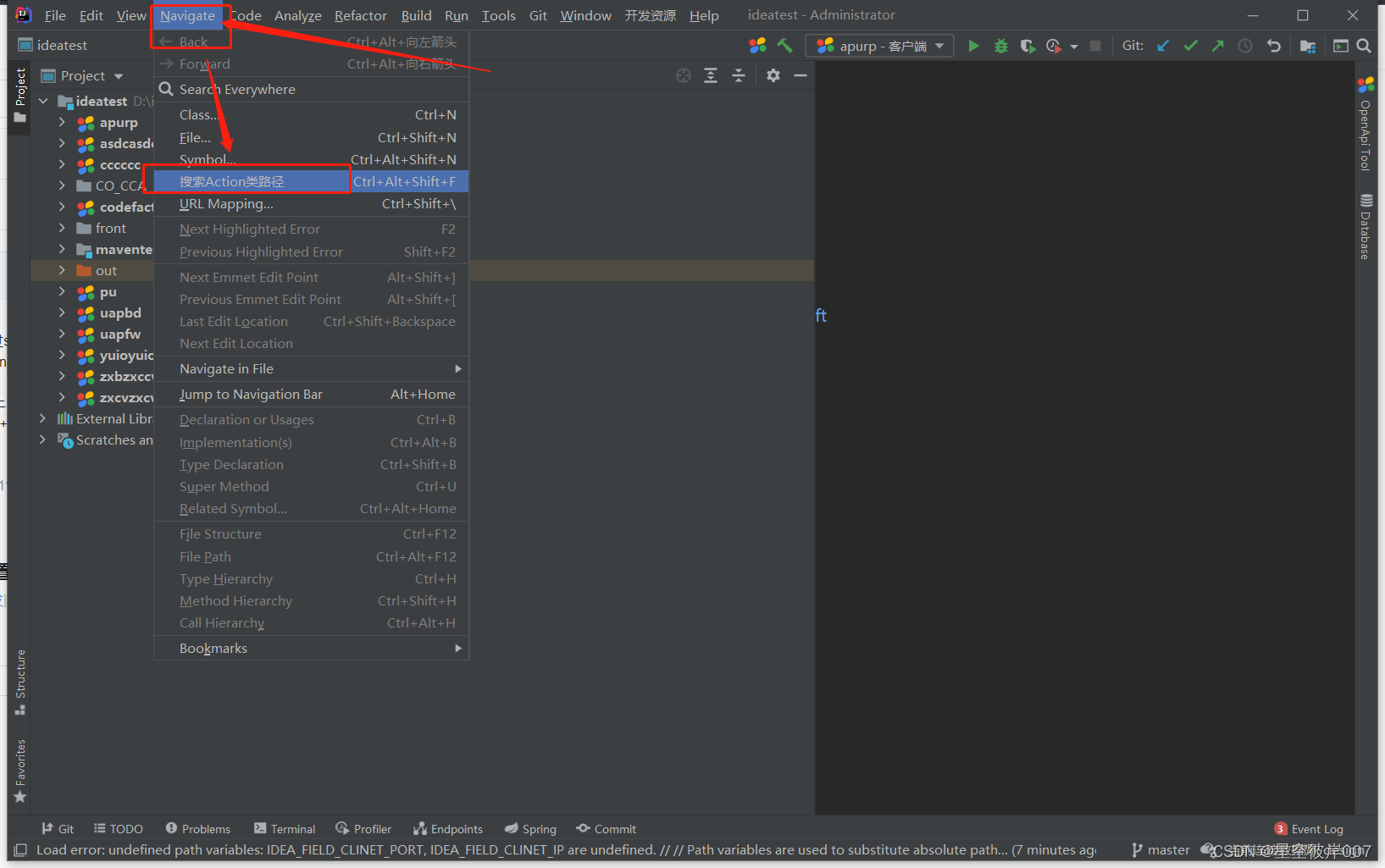Click the Load error status bar message
Screen dimensions: 1385x868
click(566, 850)
